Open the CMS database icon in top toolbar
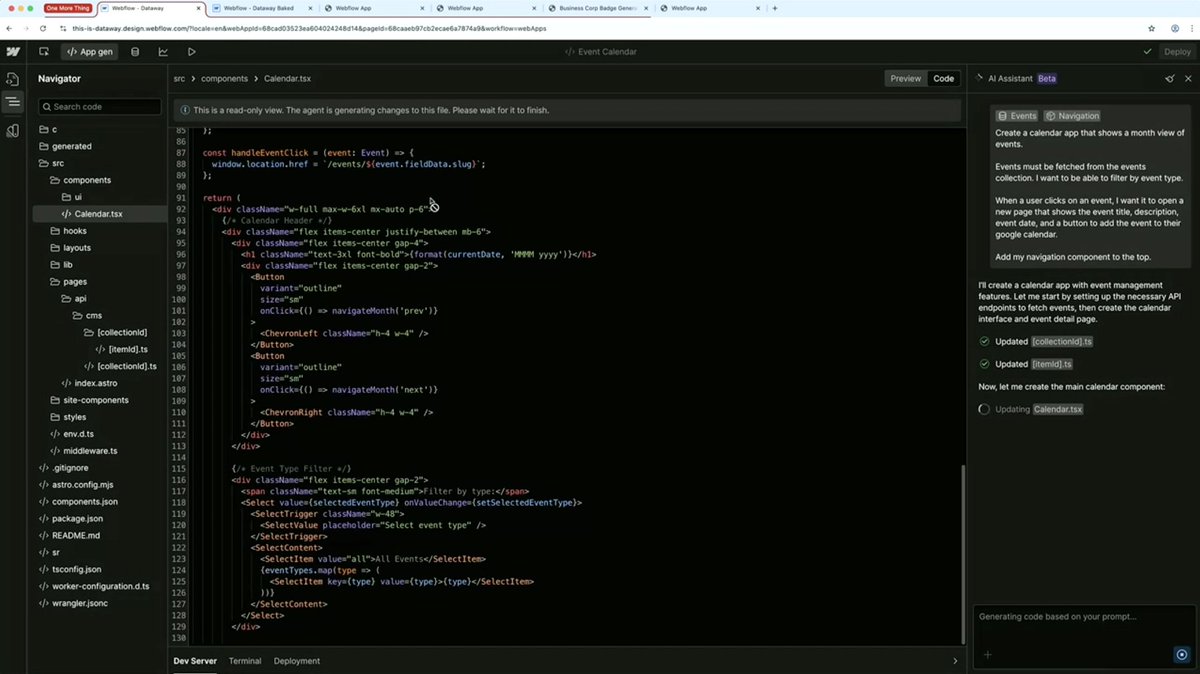The height and width of the screenshot is (674, 1200). coord(135,51)
